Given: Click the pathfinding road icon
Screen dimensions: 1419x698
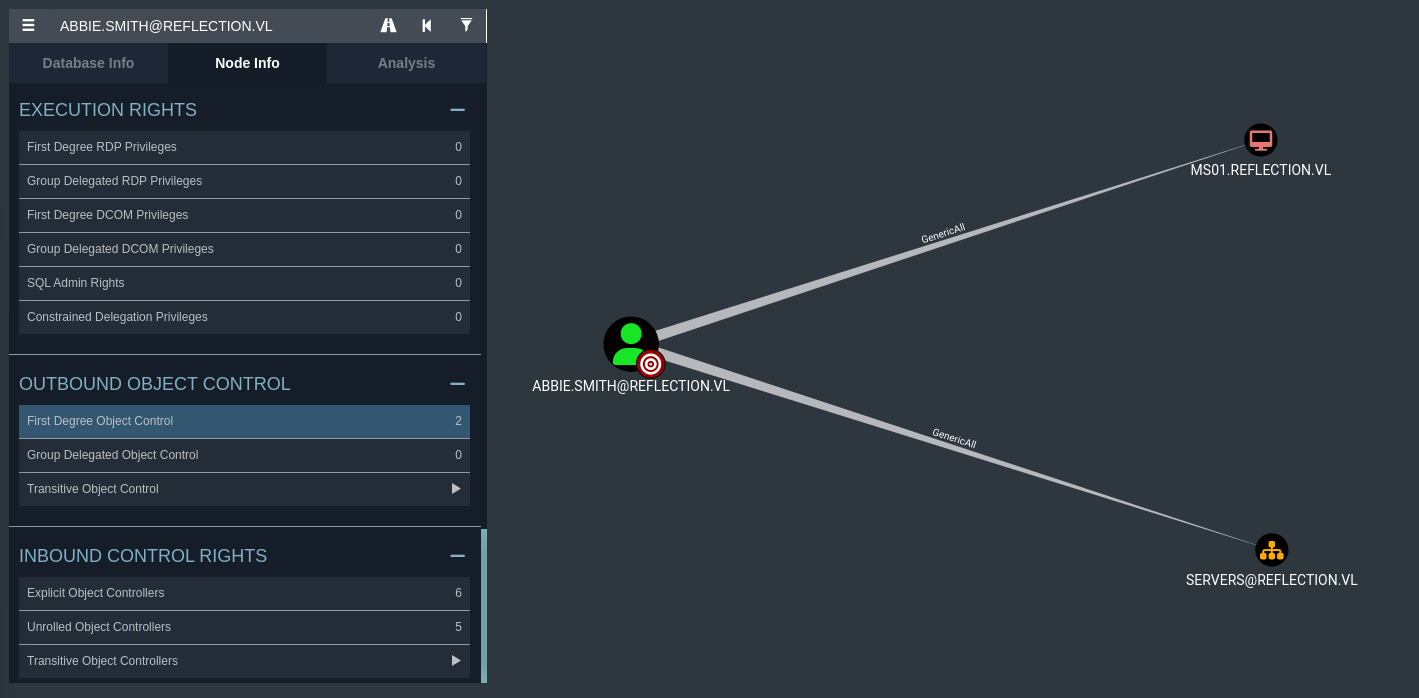Looking at the screenshot, I should pos(389,26).
